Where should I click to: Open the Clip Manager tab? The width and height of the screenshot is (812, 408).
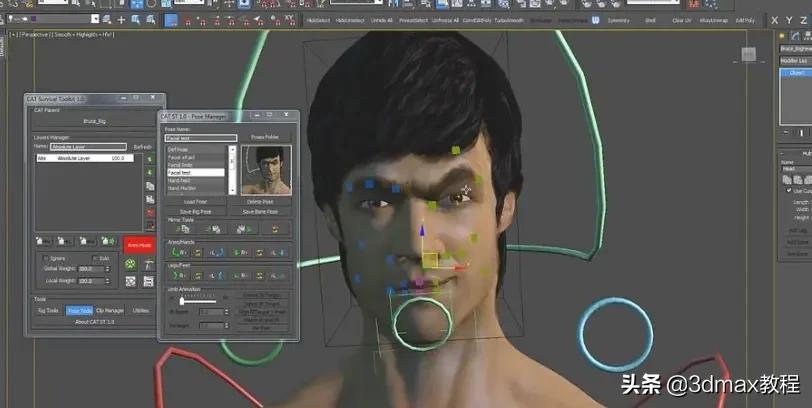[110, 311]
